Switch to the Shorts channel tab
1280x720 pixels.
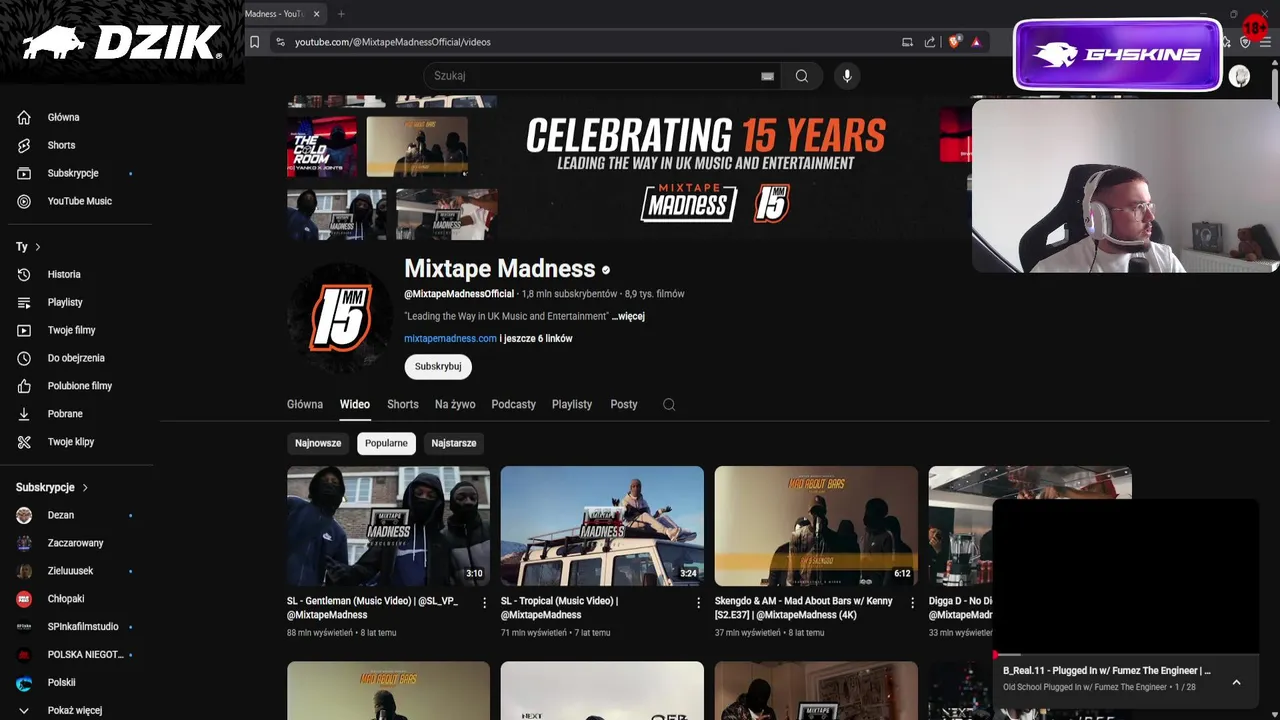coord(403,404)
